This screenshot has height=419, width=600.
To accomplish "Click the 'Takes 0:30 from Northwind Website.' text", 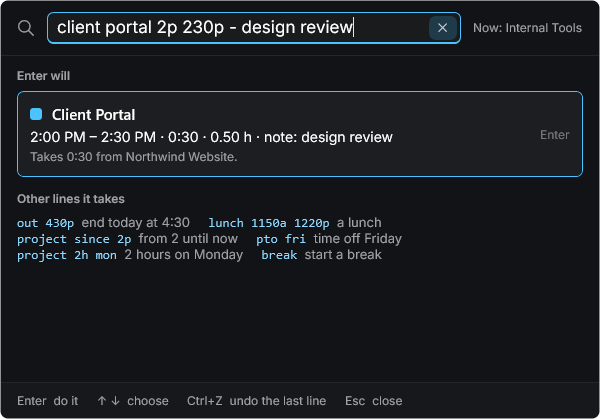I will pos(134,157).
